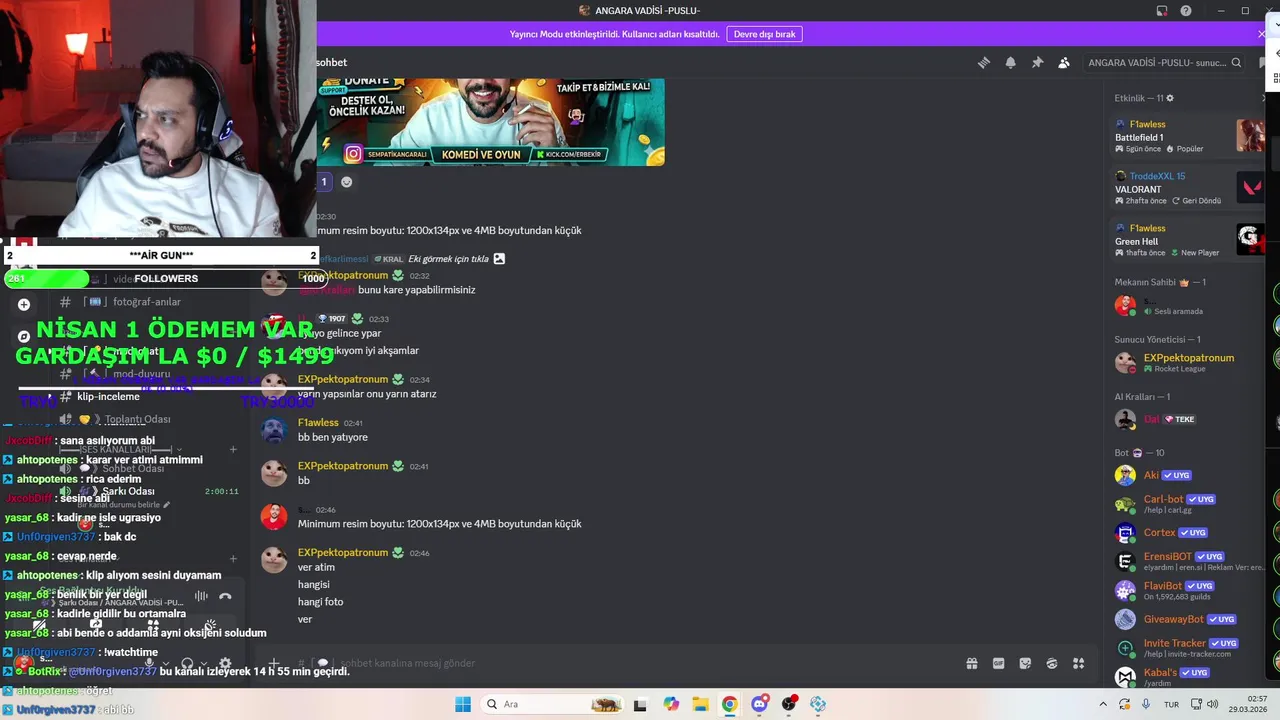The image size is (1280, 720).
Task: Click TUR keyboard language indicator
Action: pos(1171,705)
